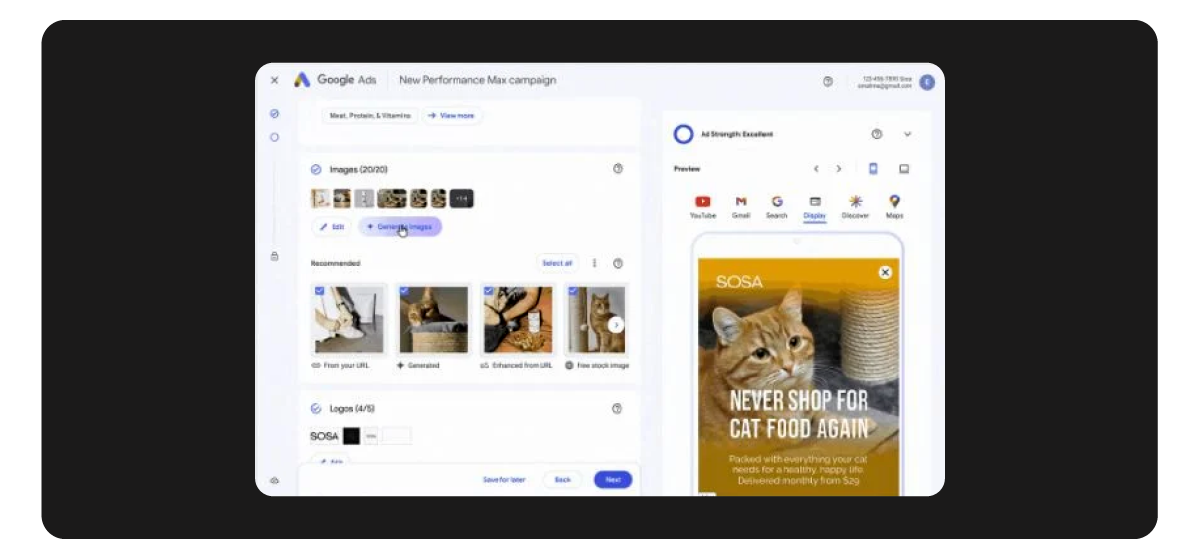Image resolution: width=1200 pixels, height=559 pixels.
Task: Uncheck the "Free stock image" checkbox
Action: click(573, 291)
